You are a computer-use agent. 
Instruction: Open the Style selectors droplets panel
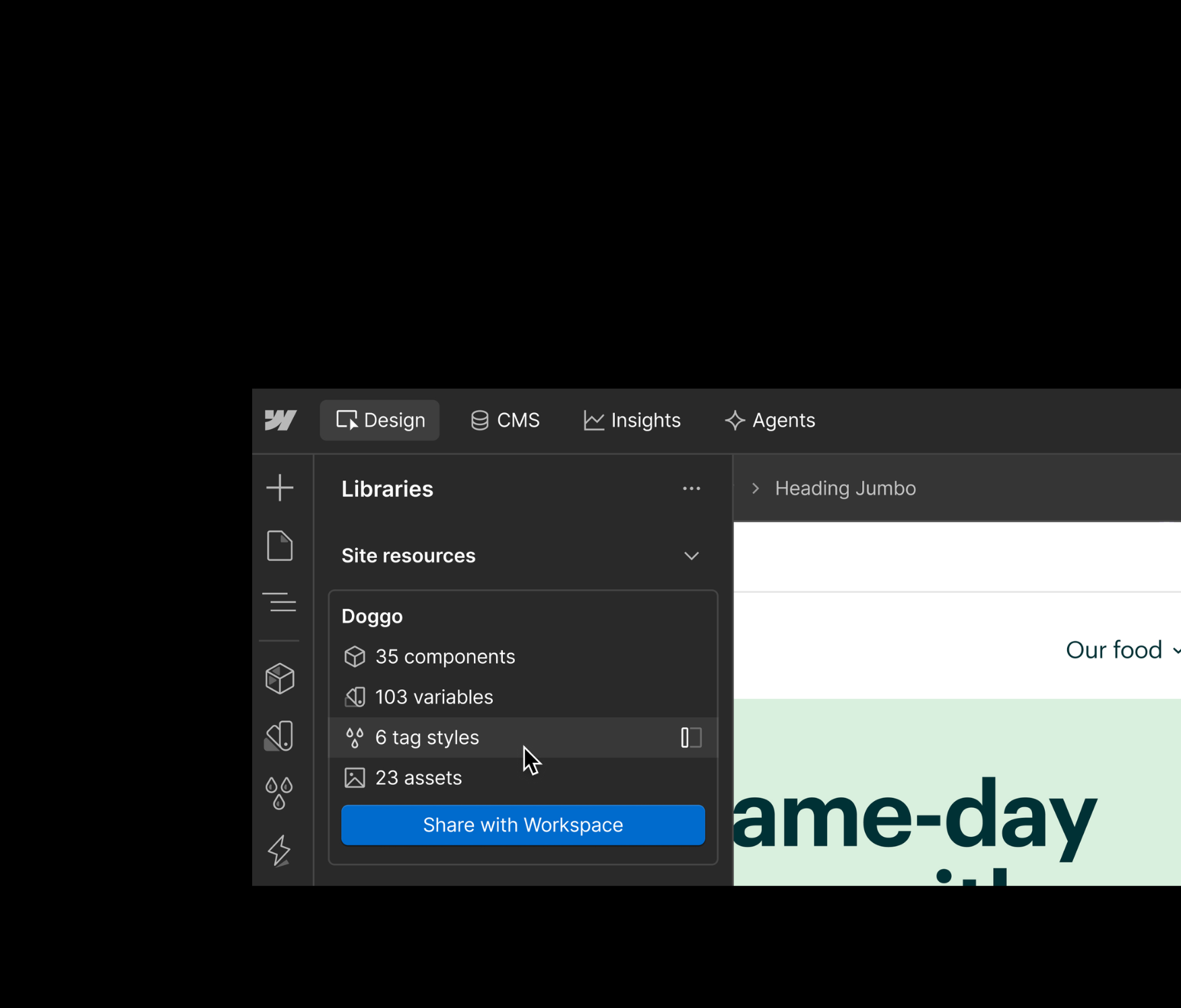point(280,793)
